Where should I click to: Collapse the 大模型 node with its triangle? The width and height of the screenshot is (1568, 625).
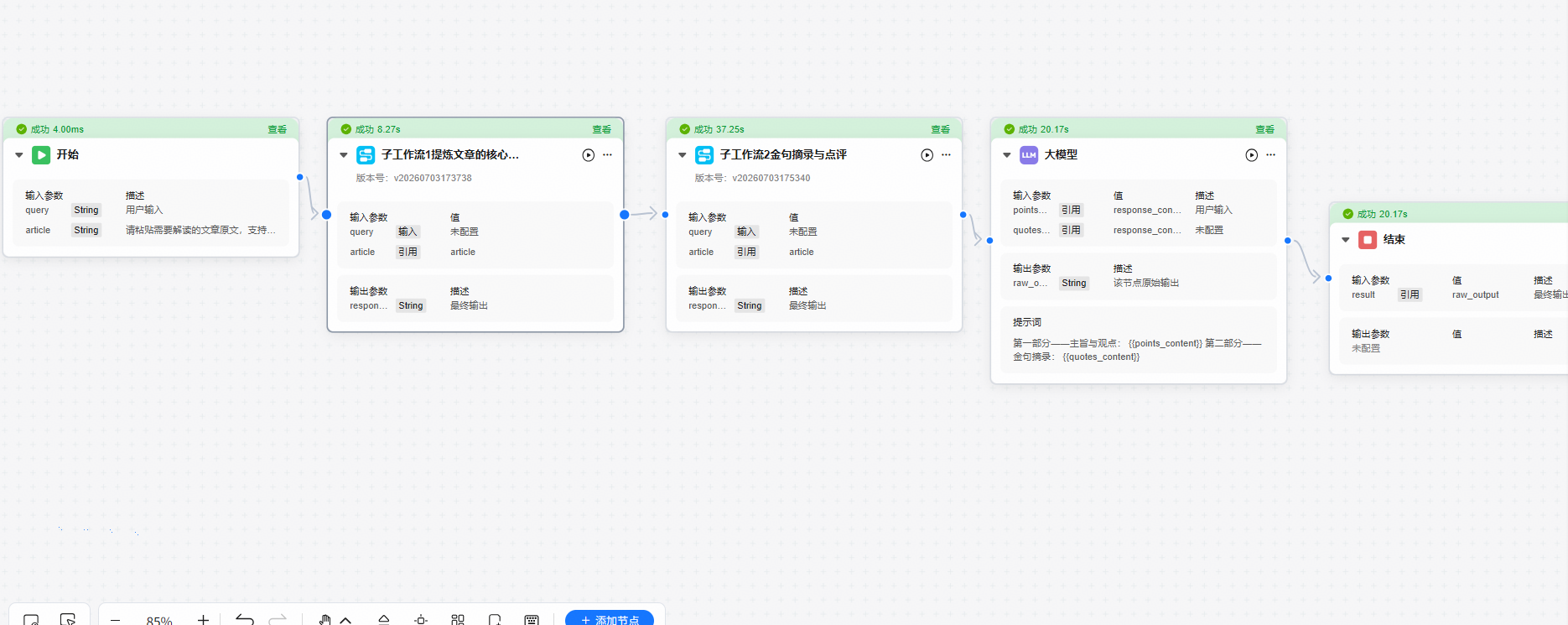point(1007,155)
